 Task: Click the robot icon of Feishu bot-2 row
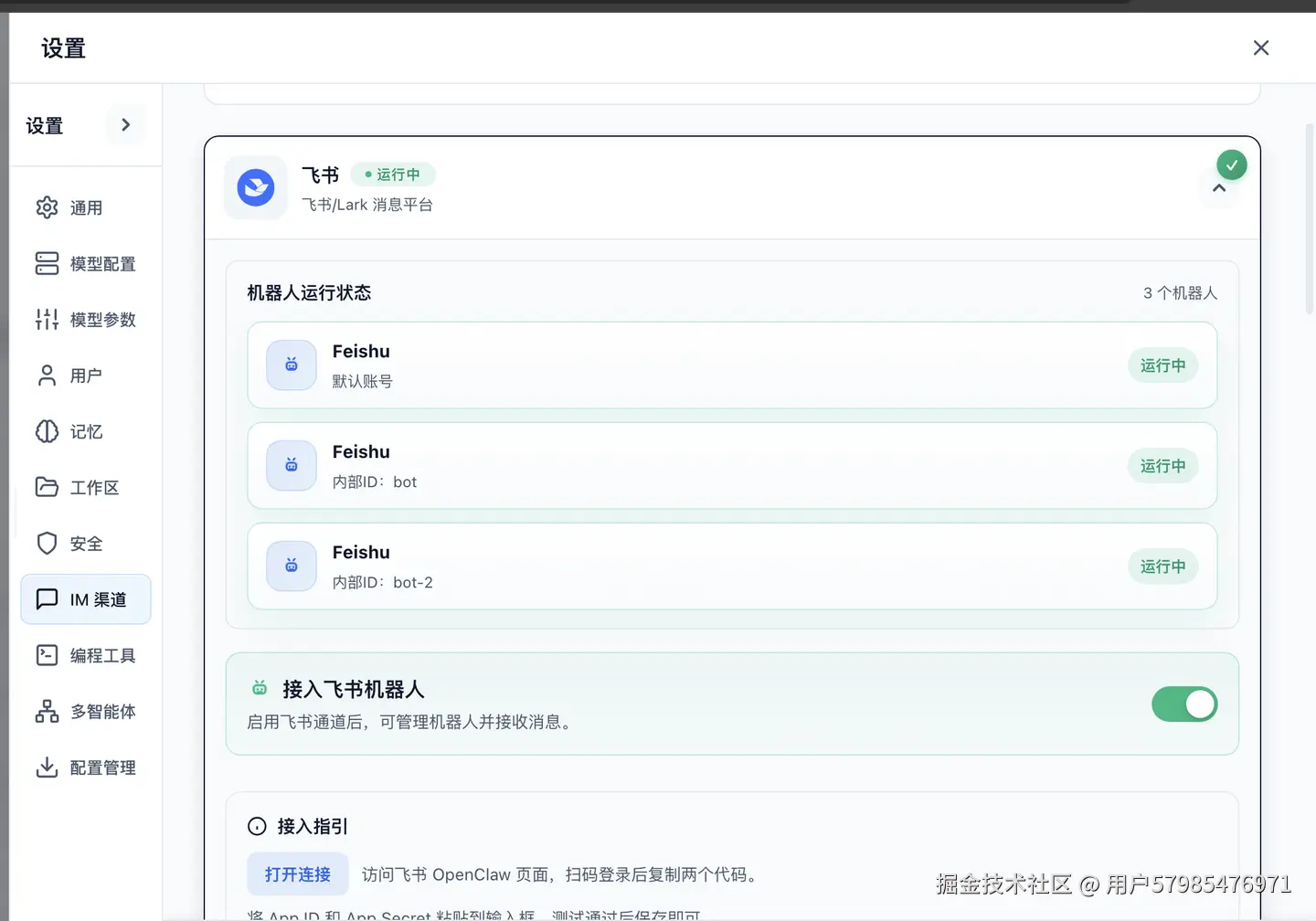292,566
